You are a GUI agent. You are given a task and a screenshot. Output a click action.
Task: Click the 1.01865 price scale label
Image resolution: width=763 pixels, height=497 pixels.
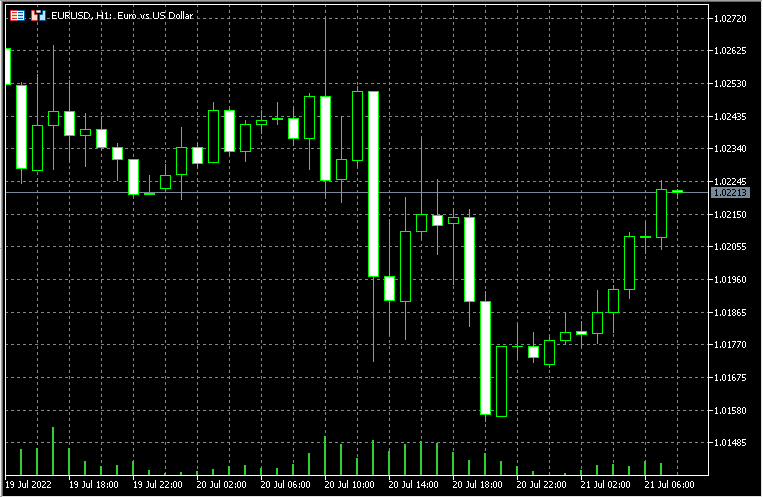point(730,312)
